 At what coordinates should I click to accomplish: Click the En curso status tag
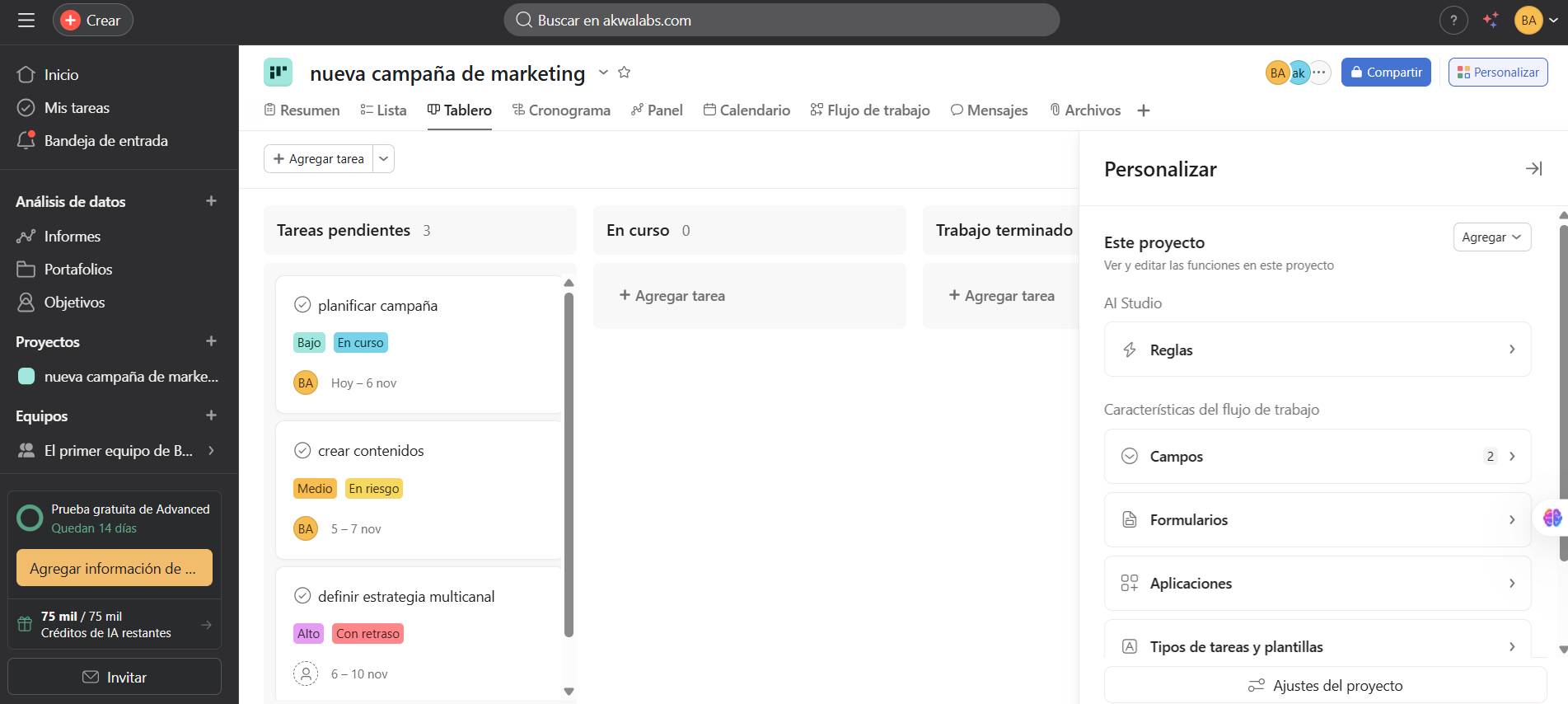pyautogui.click(x=360, y=342)
